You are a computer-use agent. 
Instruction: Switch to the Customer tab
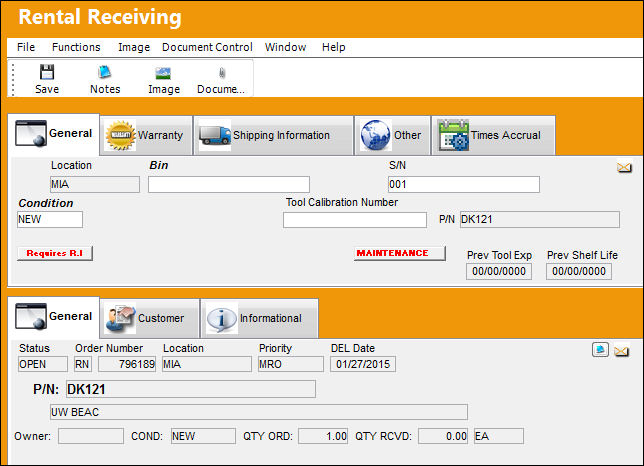[150, 319]
